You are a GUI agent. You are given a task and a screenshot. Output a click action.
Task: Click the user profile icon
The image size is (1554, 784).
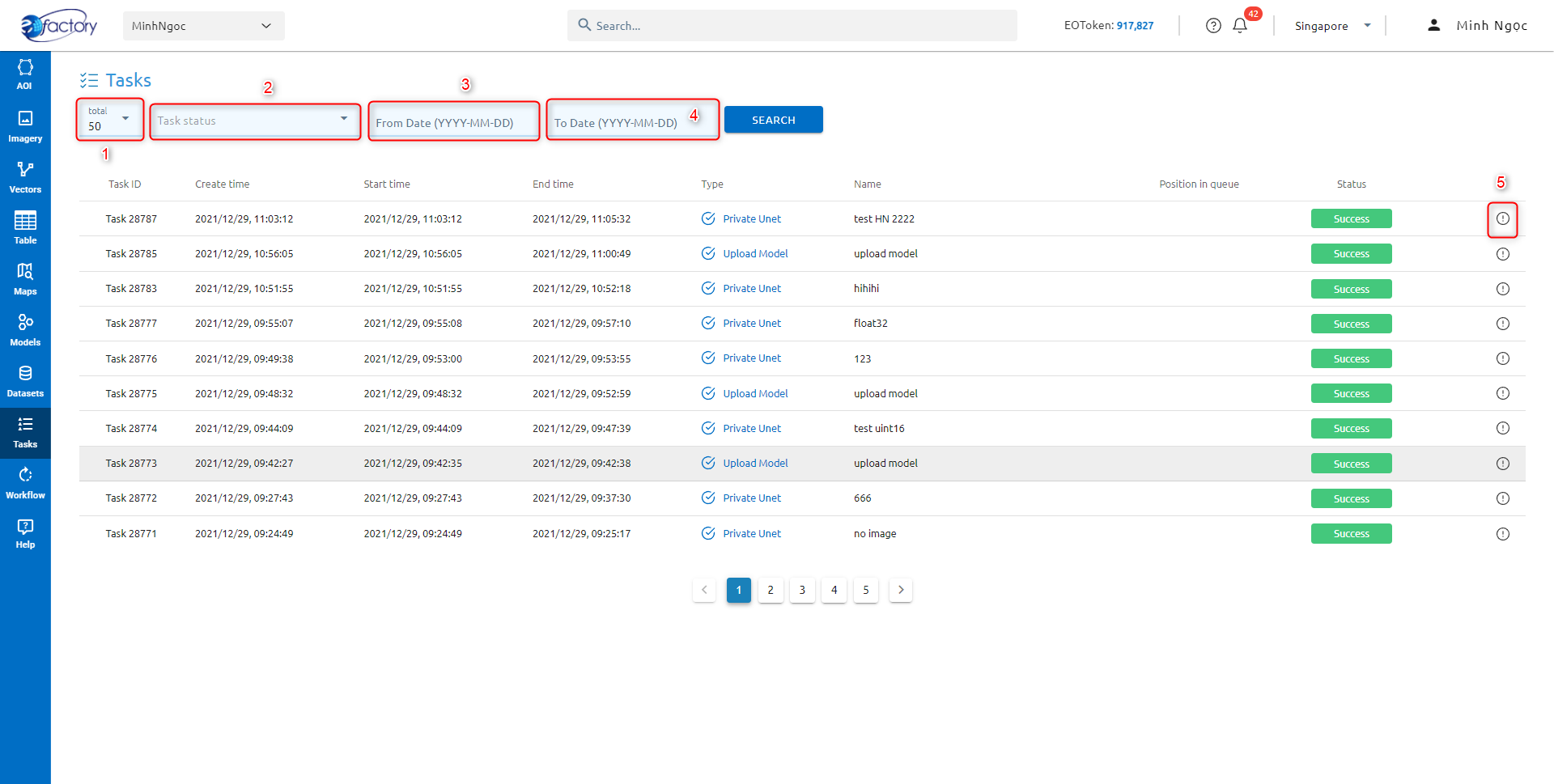point(1433,26)
